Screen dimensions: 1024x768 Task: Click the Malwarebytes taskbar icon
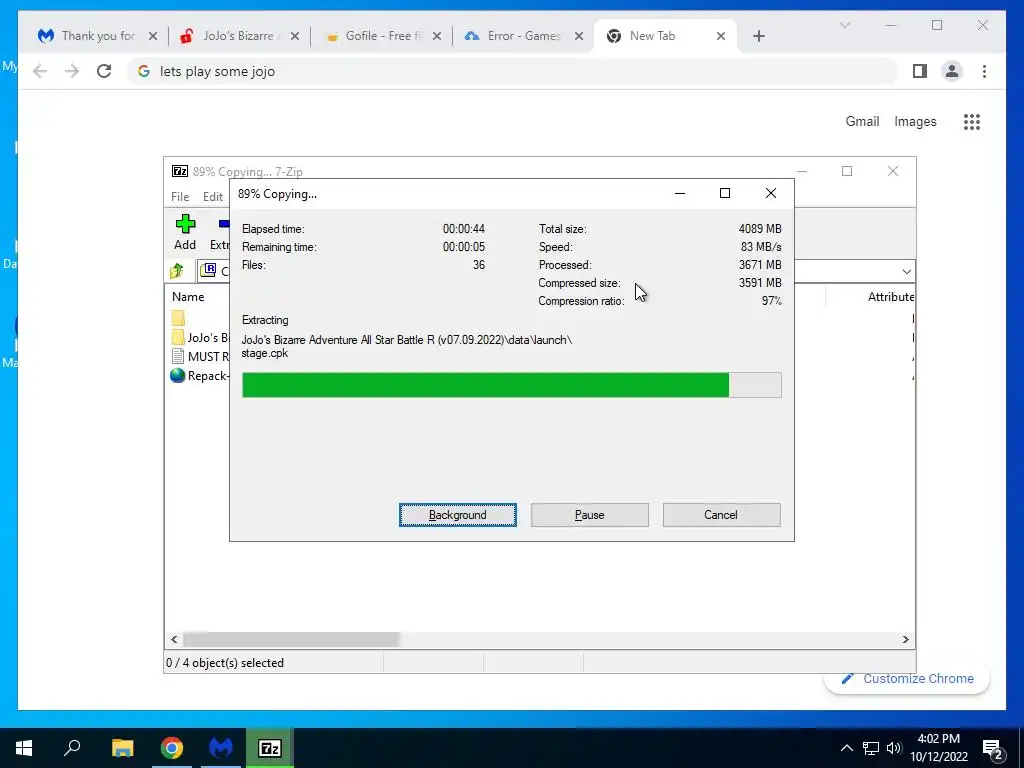pyautogui.click(x=221, y=748)
